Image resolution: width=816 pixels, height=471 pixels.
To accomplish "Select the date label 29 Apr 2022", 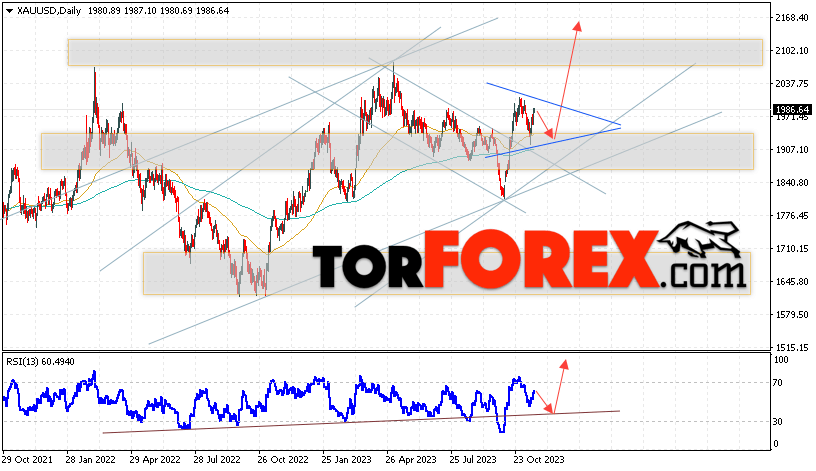I will (155, 460).
